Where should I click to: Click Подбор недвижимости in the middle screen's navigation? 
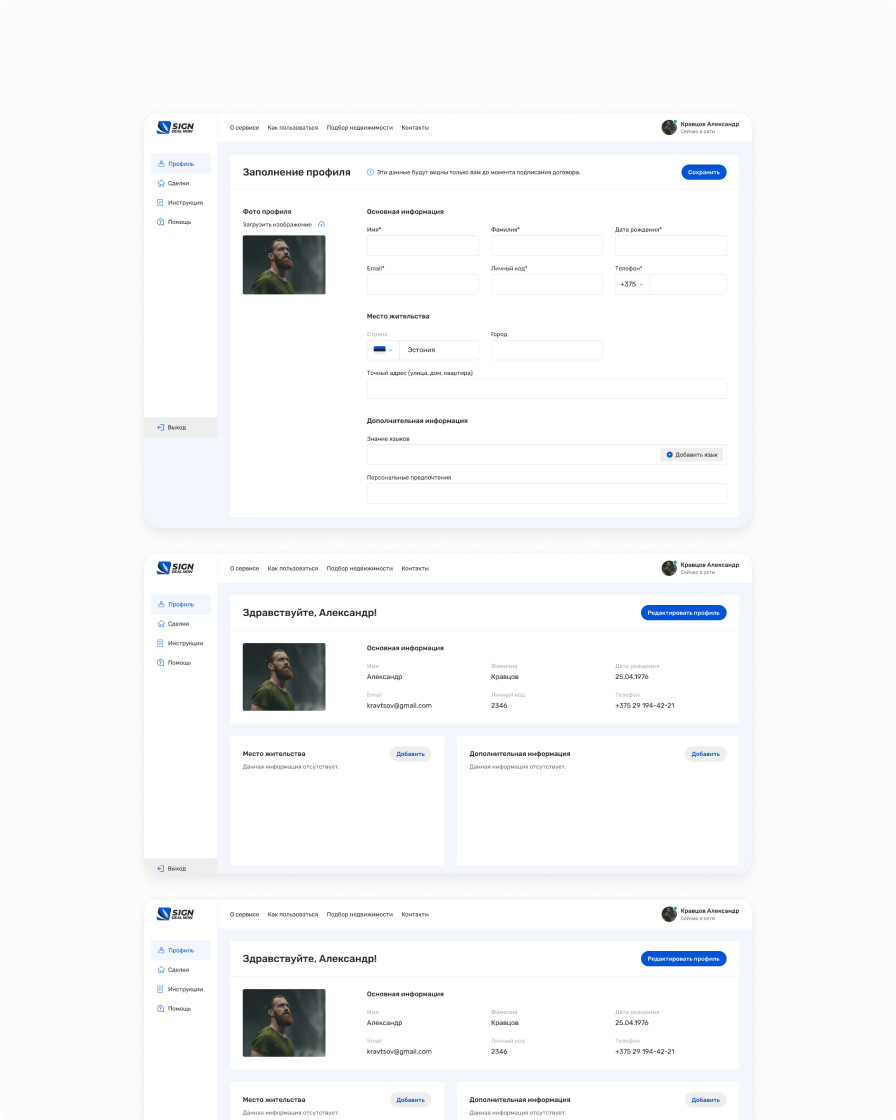click(359, 569)
